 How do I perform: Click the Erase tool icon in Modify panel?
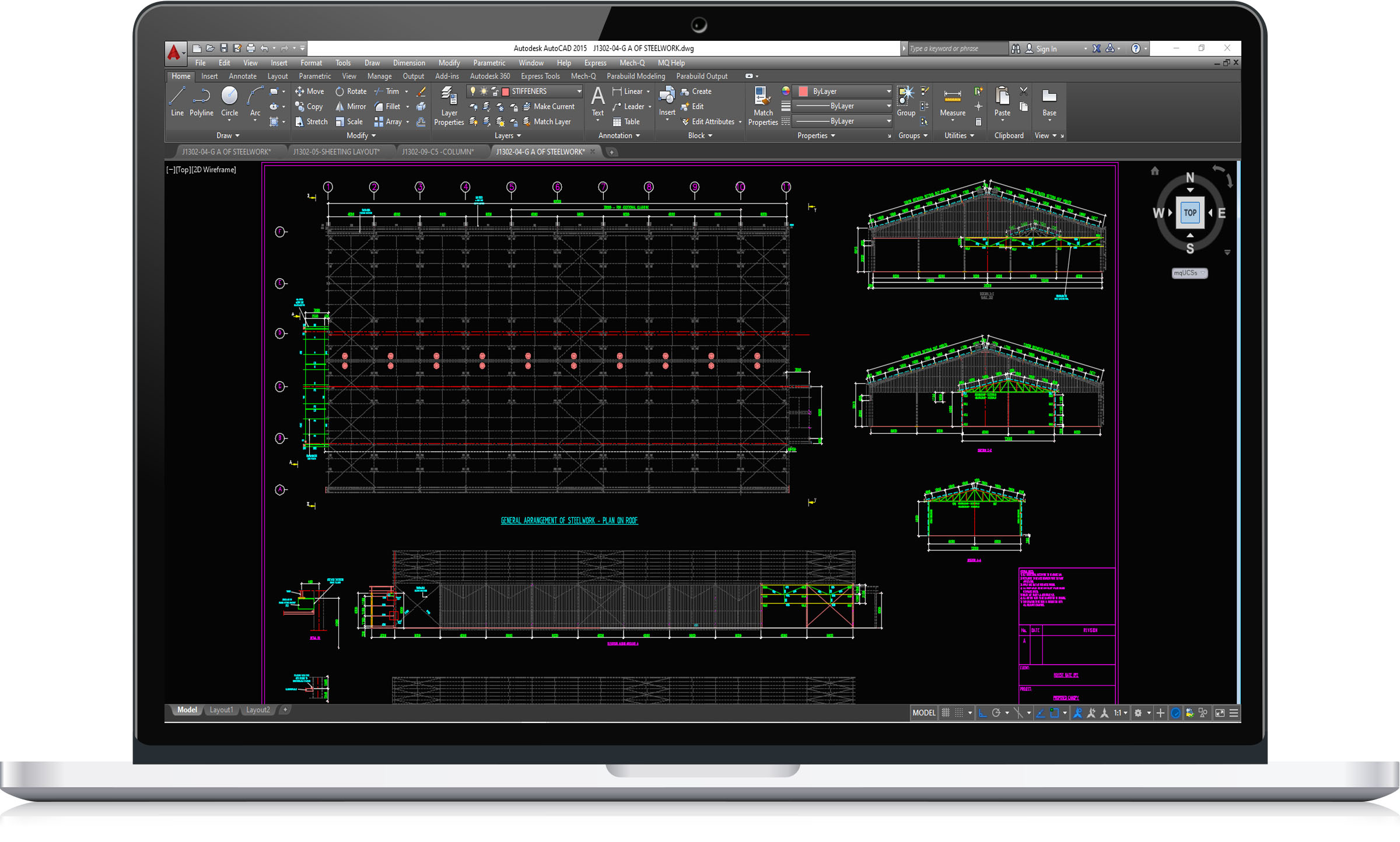(421, 92)
